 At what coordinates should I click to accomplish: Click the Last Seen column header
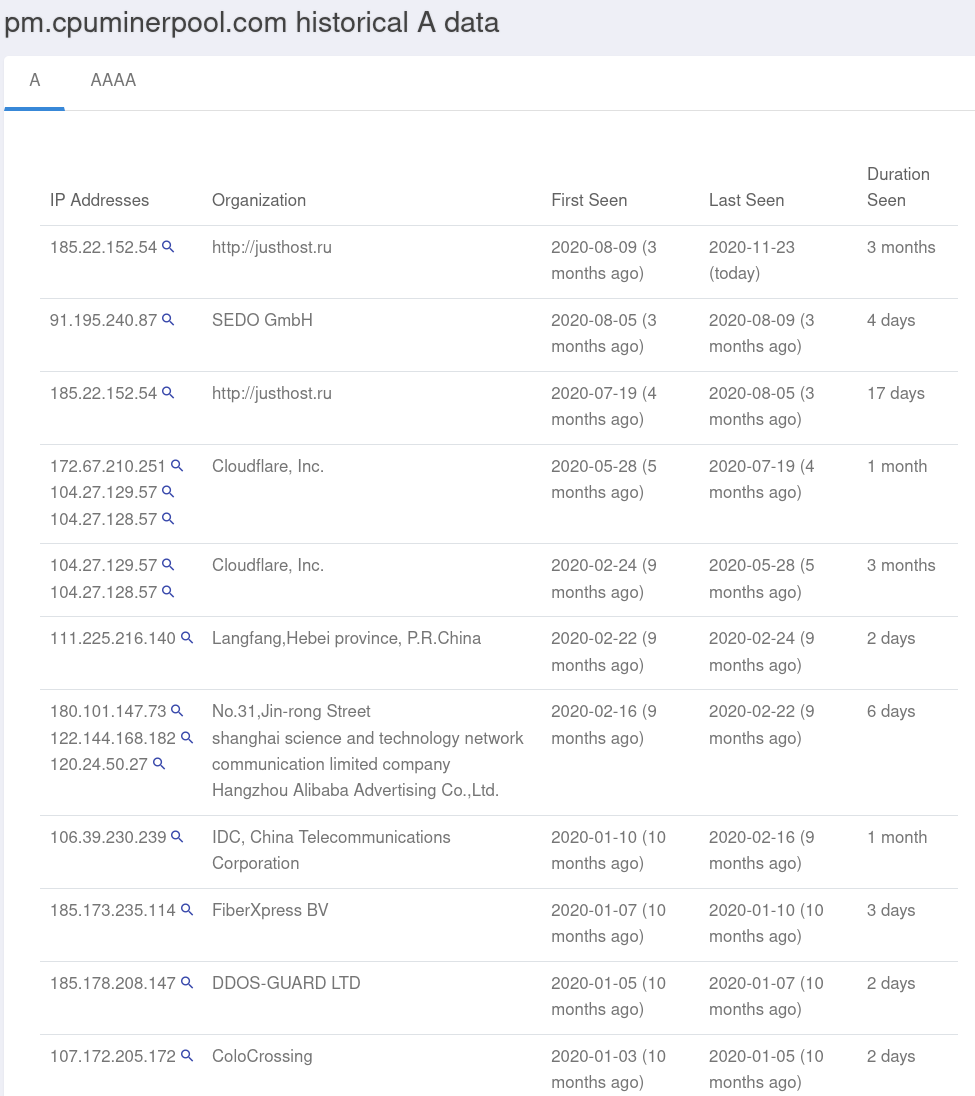pyautogui.click(x=746, y=200)
